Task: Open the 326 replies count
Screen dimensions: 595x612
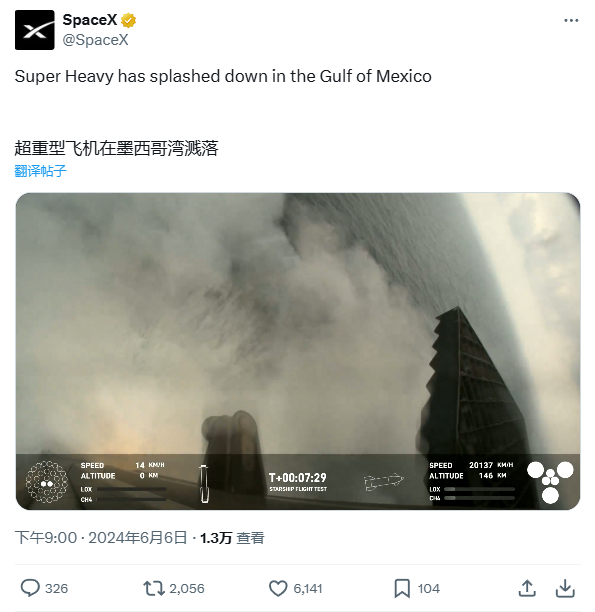Action: 57,589
